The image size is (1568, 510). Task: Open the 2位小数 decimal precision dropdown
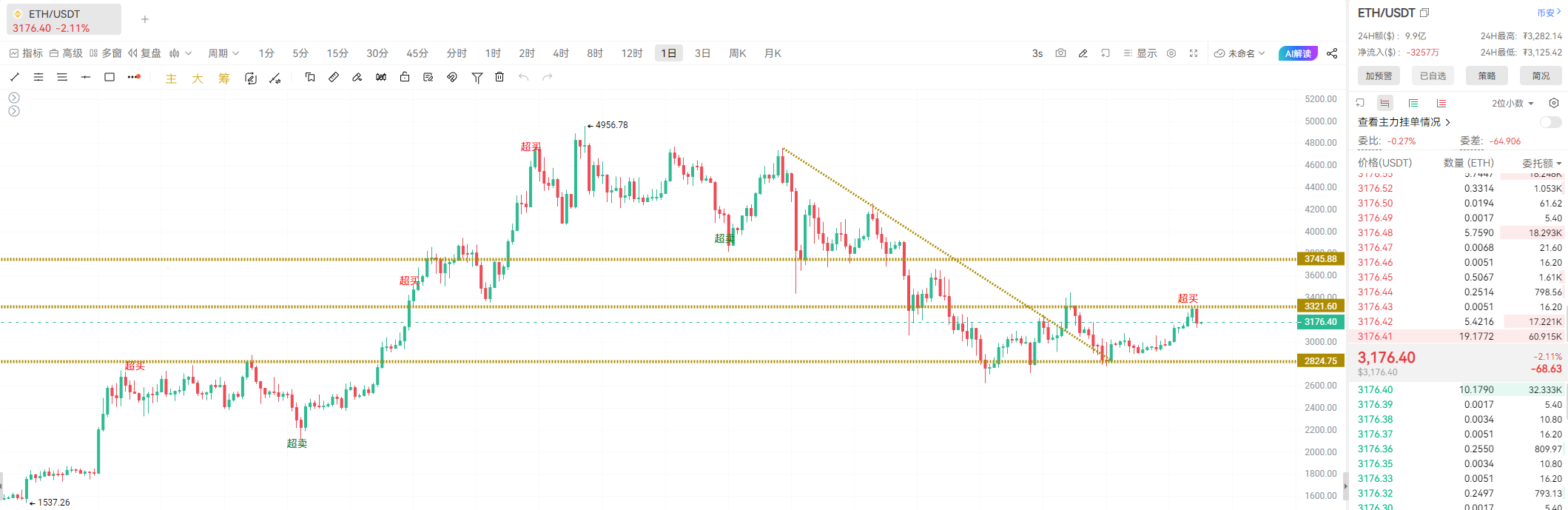1513,103
